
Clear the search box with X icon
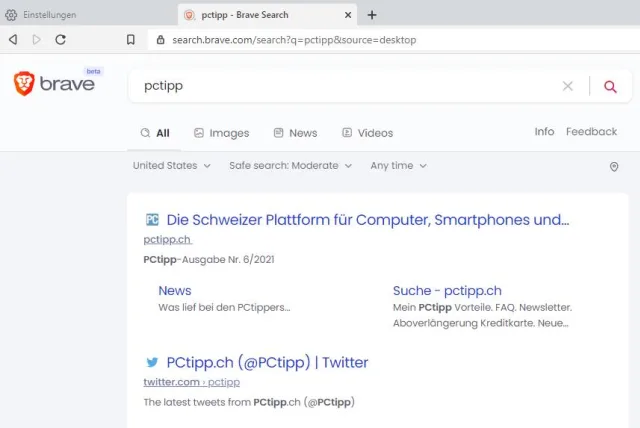[x=568, y=86]
